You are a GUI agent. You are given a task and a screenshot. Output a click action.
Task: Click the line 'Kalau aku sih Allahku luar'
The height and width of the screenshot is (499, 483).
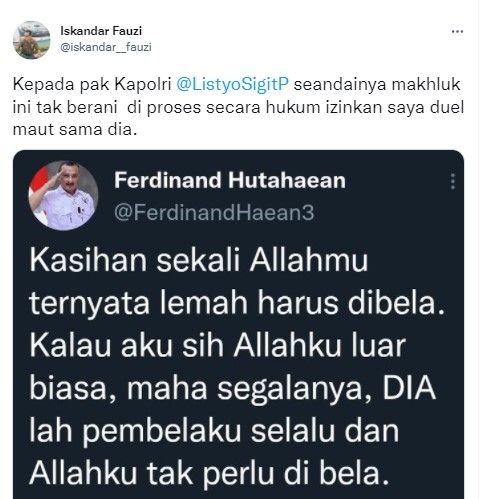(218, 345)
